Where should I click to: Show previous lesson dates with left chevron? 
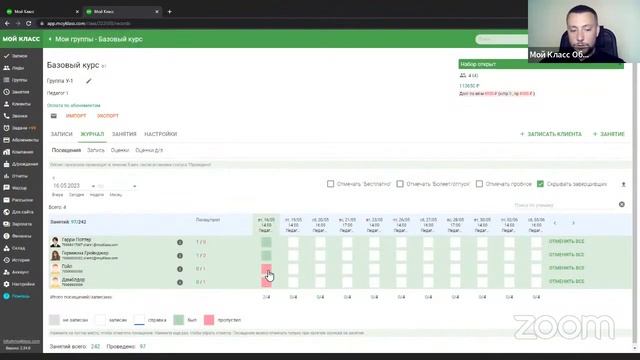[x=555, y=223]
